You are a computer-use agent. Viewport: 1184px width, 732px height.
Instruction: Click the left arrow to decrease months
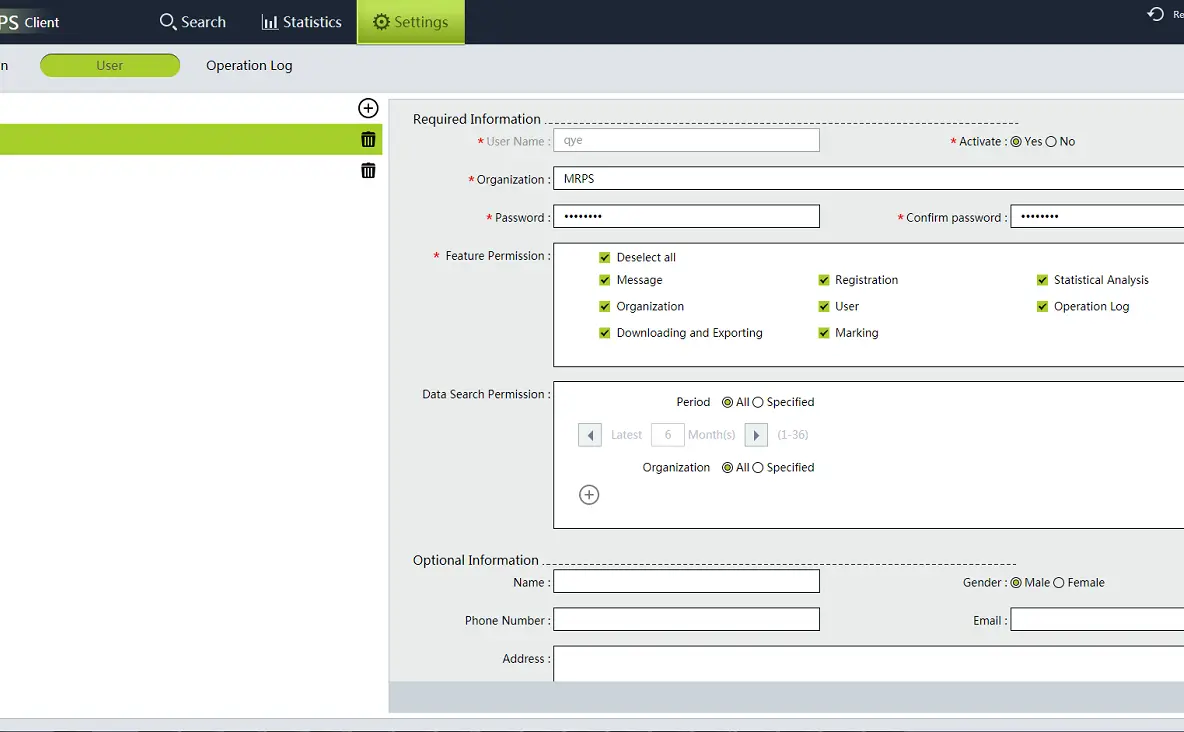point(589,434)
